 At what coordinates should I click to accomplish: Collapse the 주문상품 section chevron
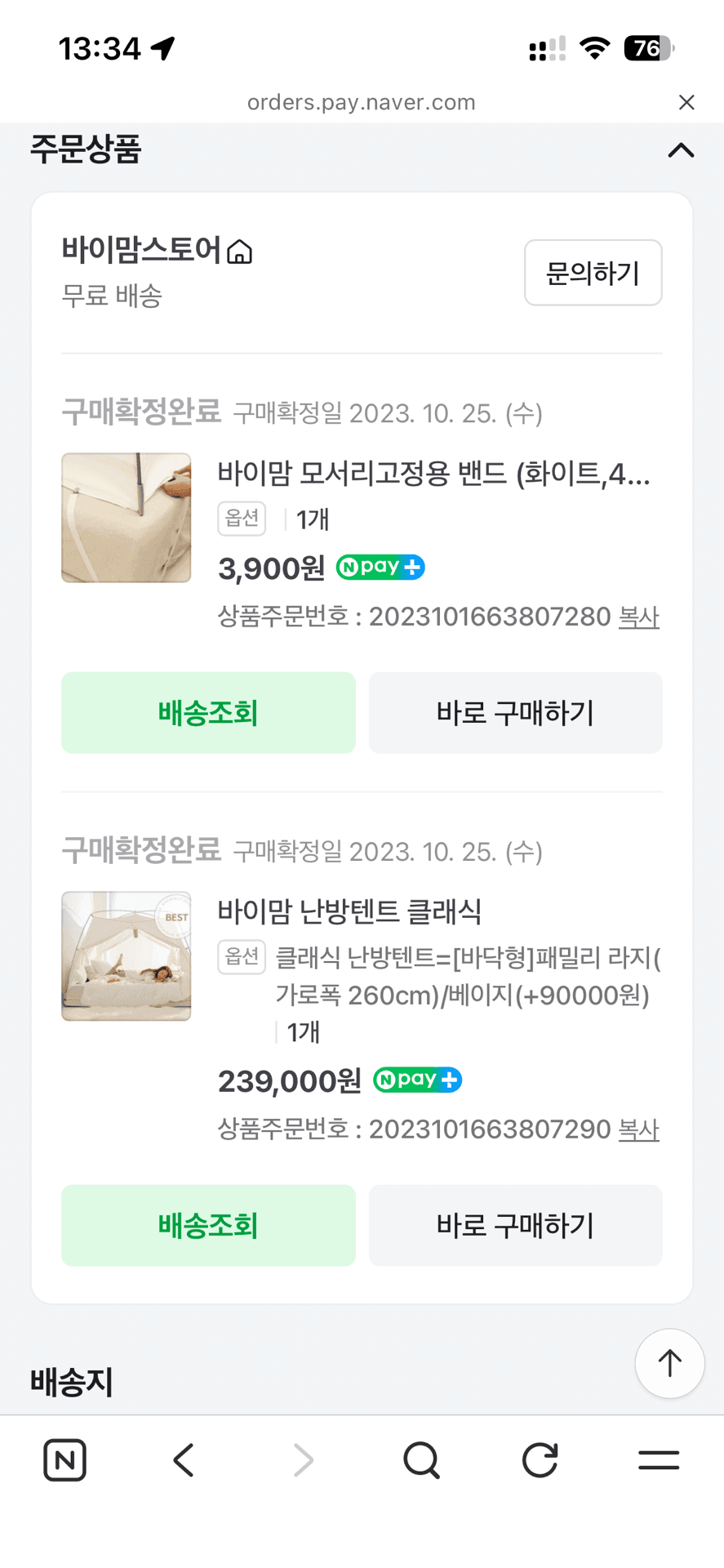[681, 150]
